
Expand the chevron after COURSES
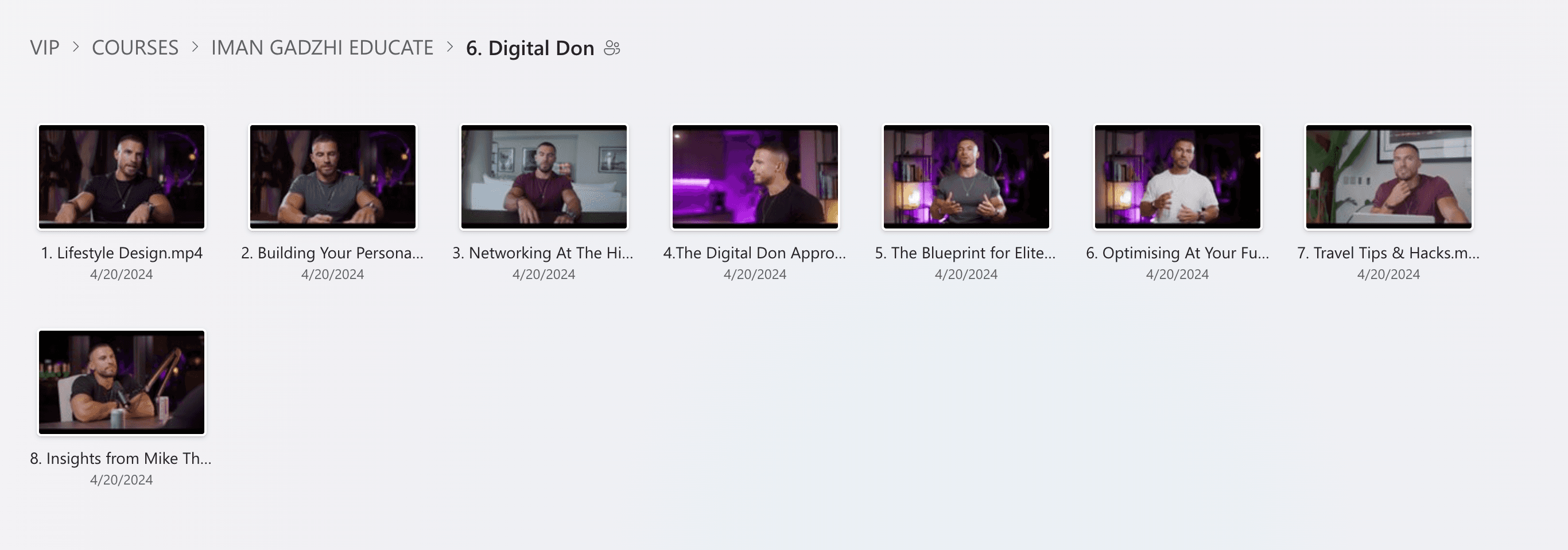coord(195,47)
